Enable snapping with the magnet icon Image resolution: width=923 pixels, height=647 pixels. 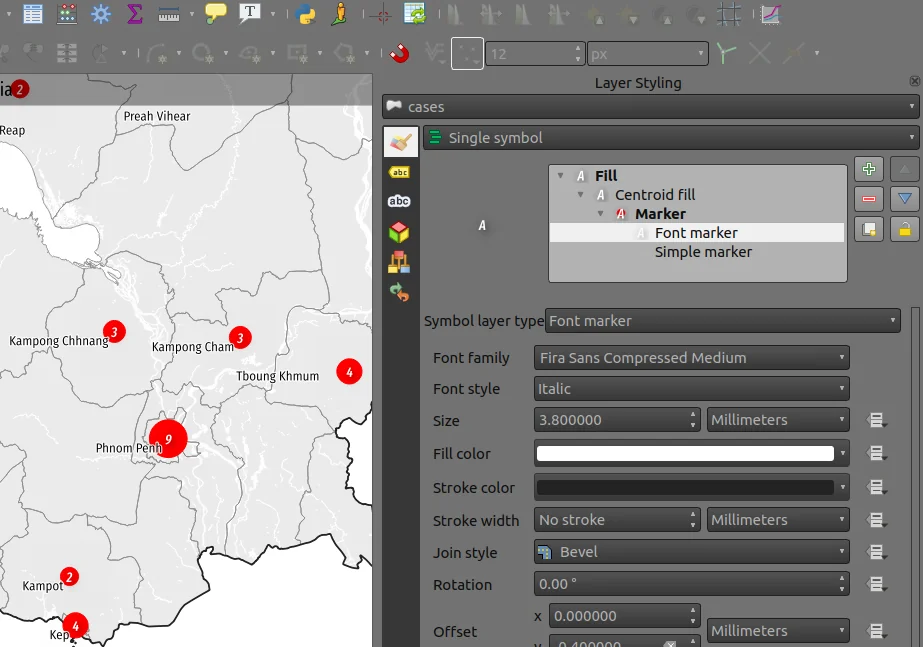pyautogui.click(x=400, y=53)
